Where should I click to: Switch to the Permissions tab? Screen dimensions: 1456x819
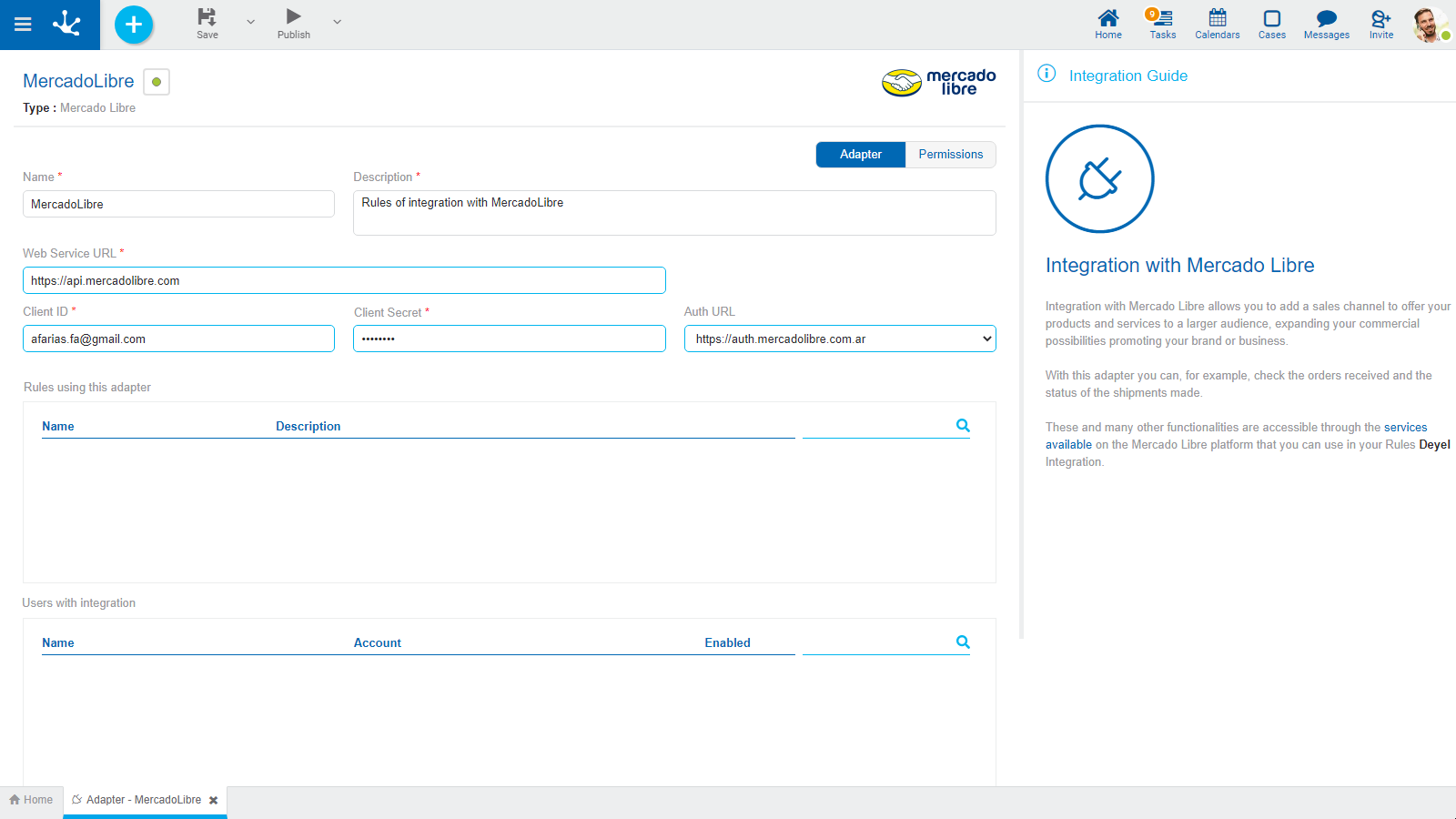[x=950, y=155]
